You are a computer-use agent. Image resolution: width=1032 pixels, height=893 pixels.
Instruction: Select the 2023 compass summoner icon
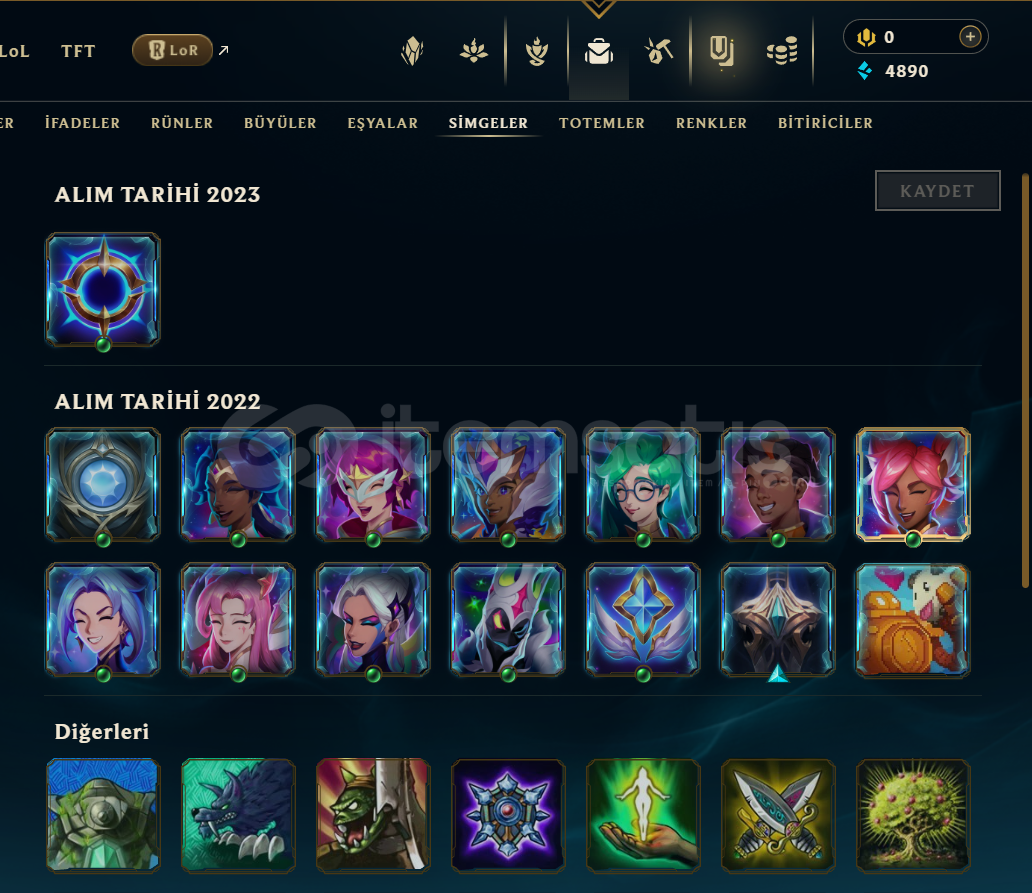click(x=103, y=290)
